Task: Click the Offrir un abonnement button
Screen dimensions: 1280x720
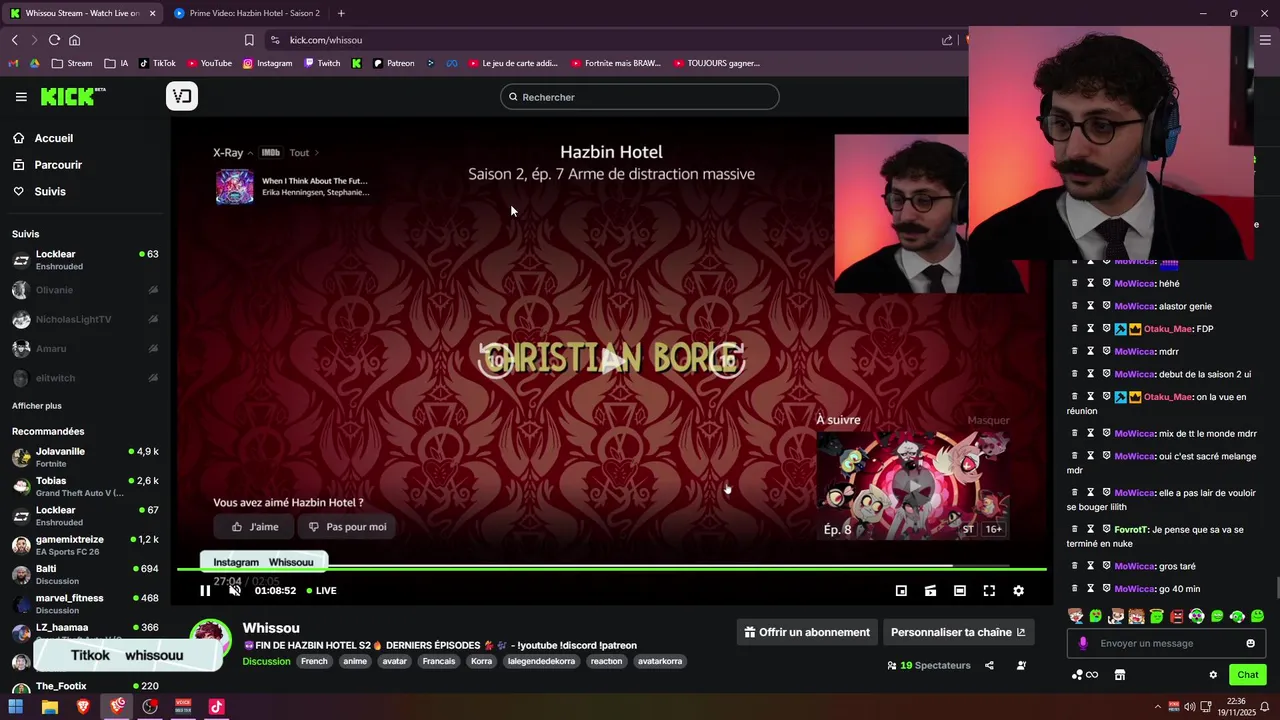Action: [807, 632]
